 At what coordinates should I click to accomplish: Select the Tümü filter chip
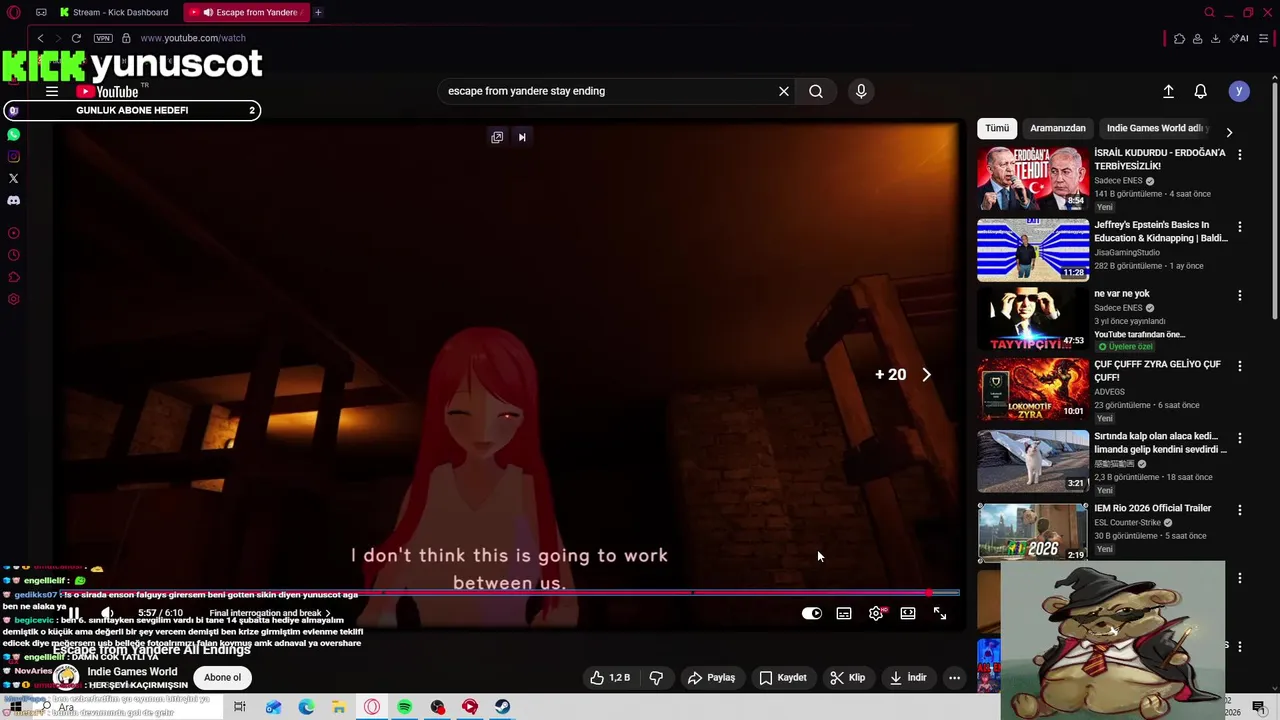click(997, 128)
